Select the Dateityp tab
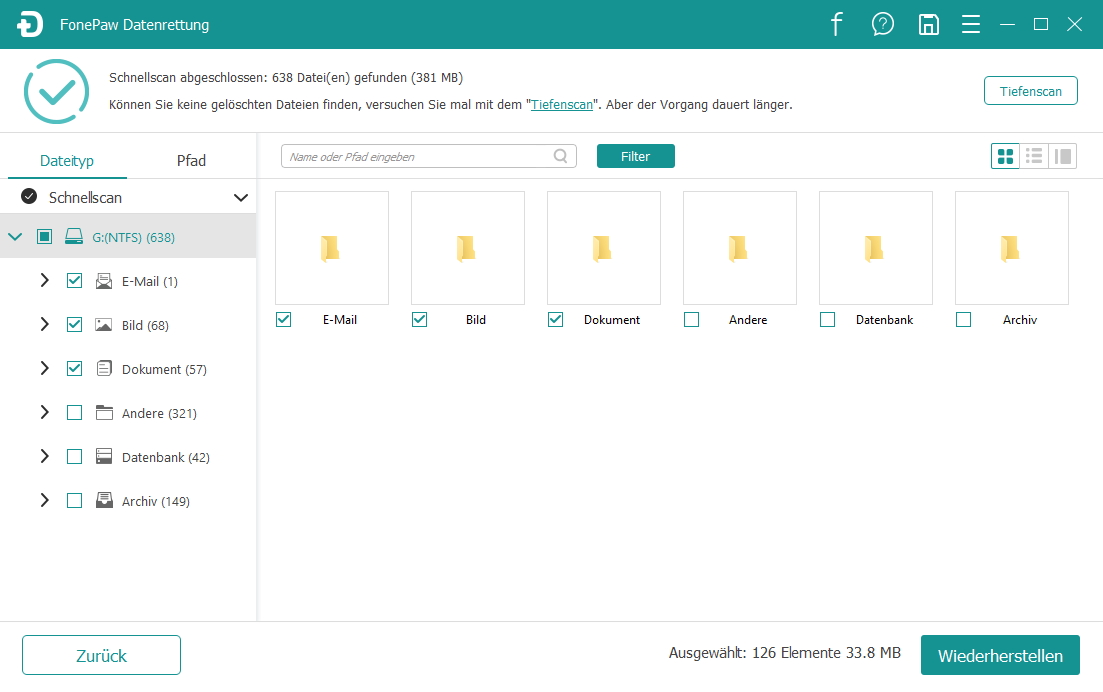 click(x=67, y=160)
